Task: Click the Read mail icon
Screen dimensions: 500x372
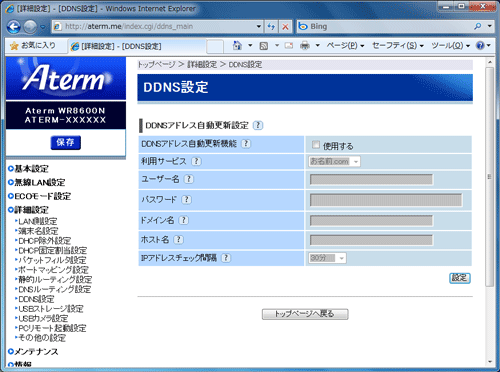Action: [289, 46]
